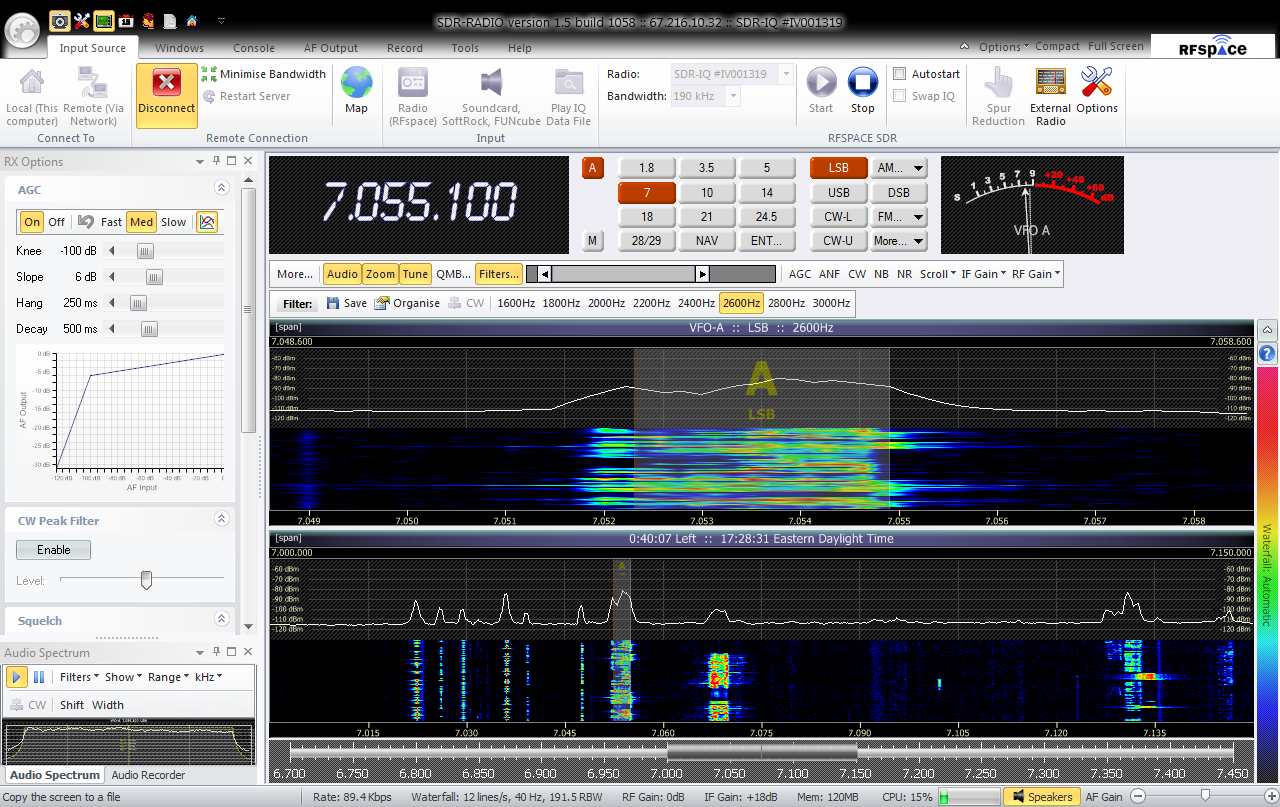Click the Minimise Bandwidth icon

(210, 74)
